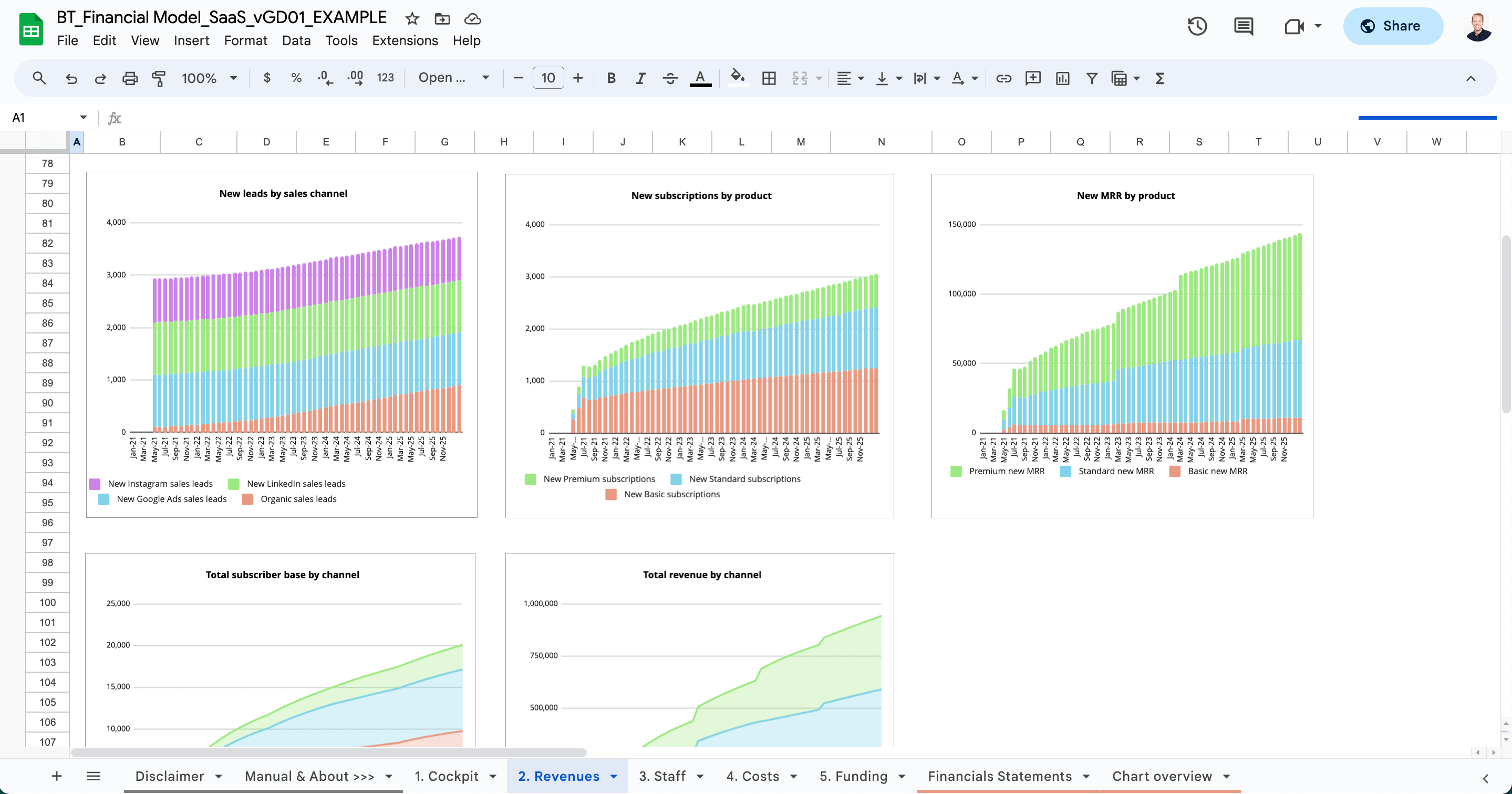1512x794 pixels.
Task: Select the paint format tool
Action: tap(159, 78)
